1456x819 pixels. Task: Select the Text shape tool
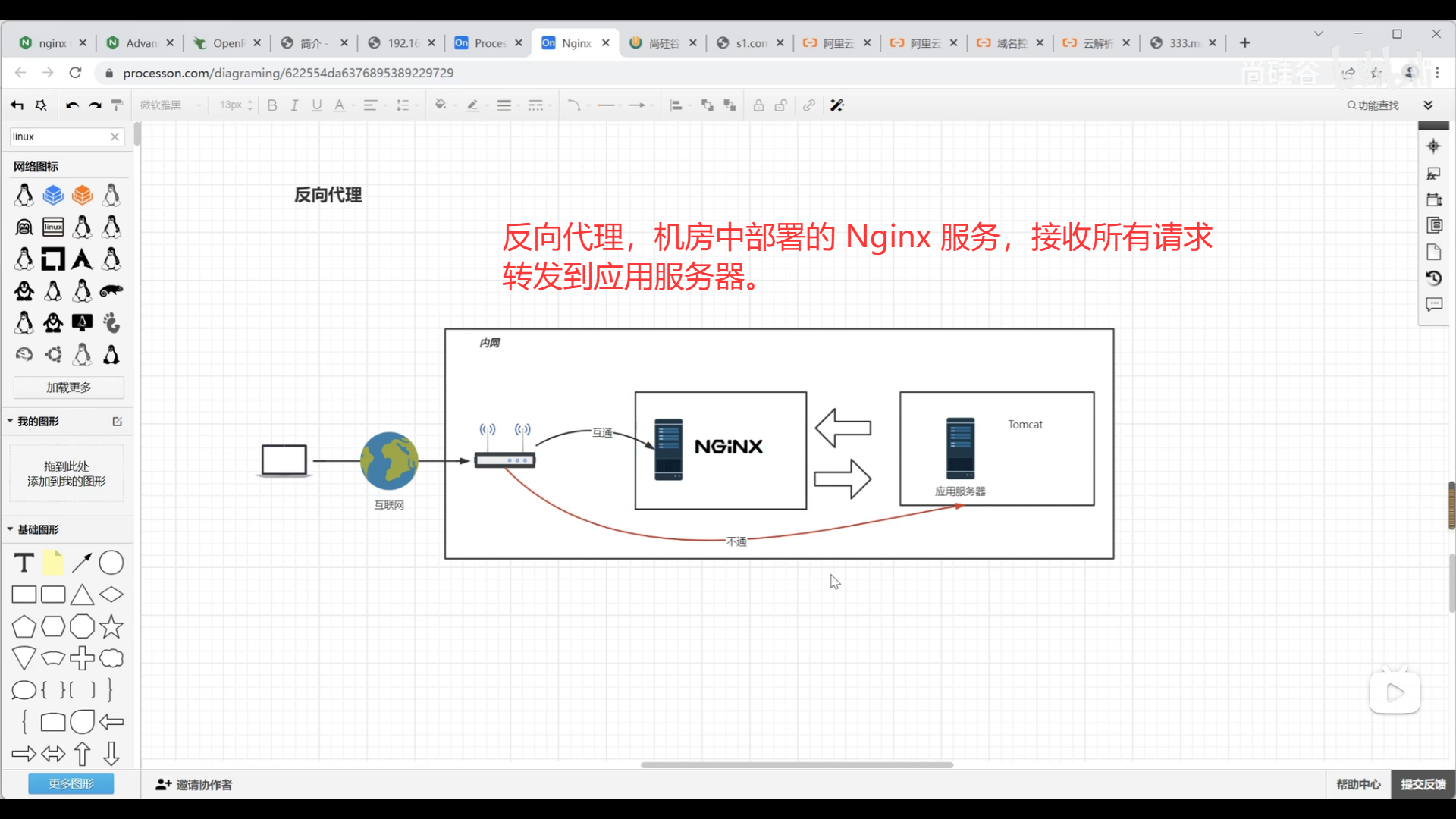(24, 563)
